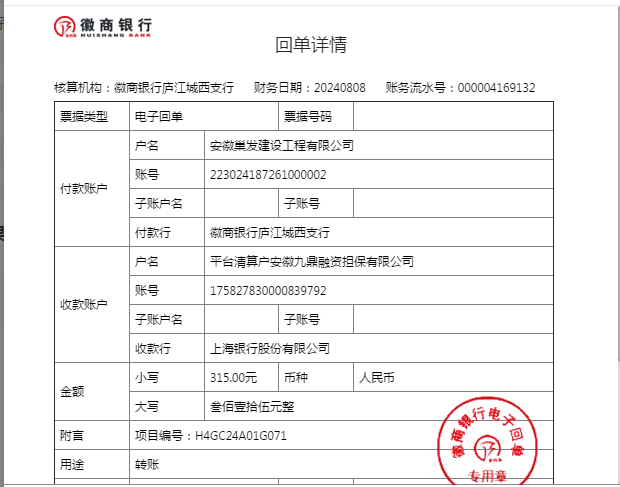Viewport: 620px width, 487px height.
Task: Click the 财务日期 20240808 text
Action: pos(310,88)
